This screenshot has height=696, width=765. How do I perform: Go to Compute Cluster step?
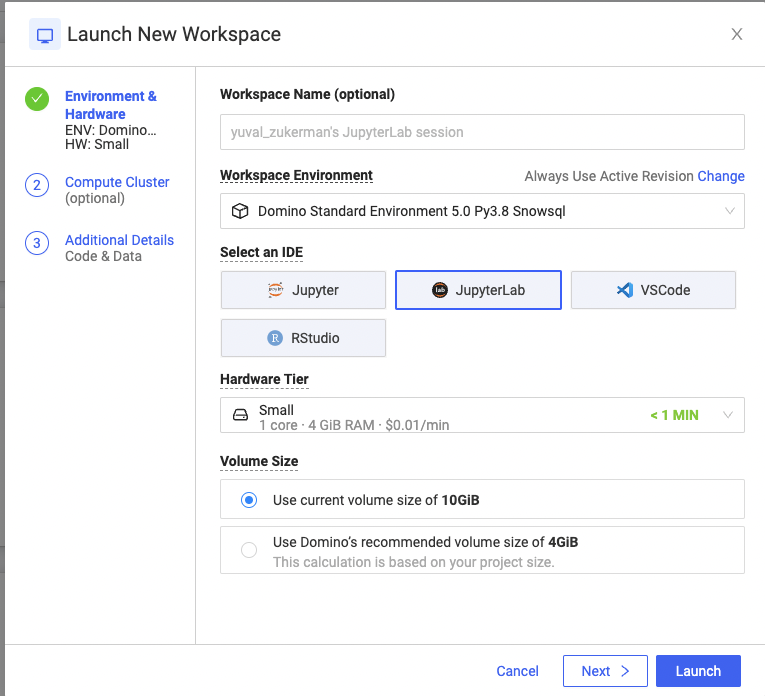point(117,182)
